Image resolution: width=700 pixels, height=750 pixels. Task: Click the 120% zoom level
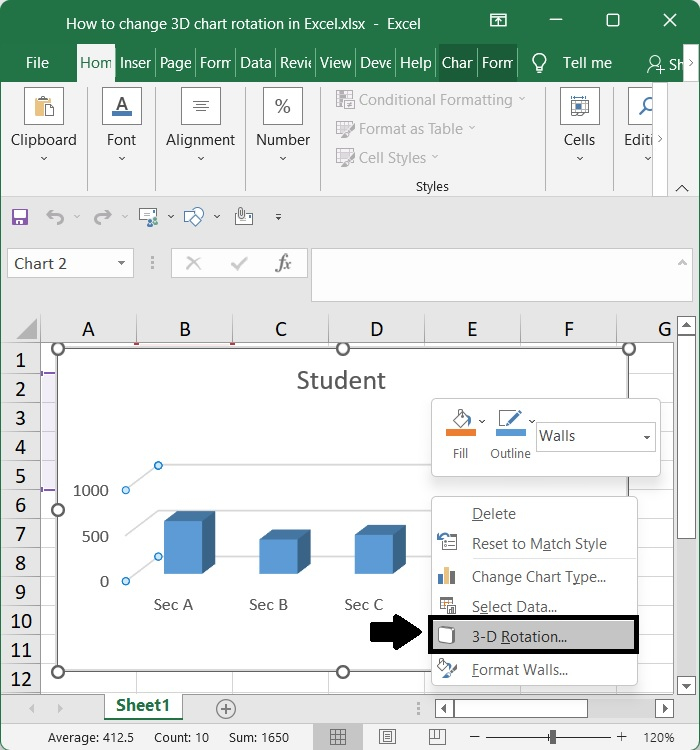(x=658, y=737)
